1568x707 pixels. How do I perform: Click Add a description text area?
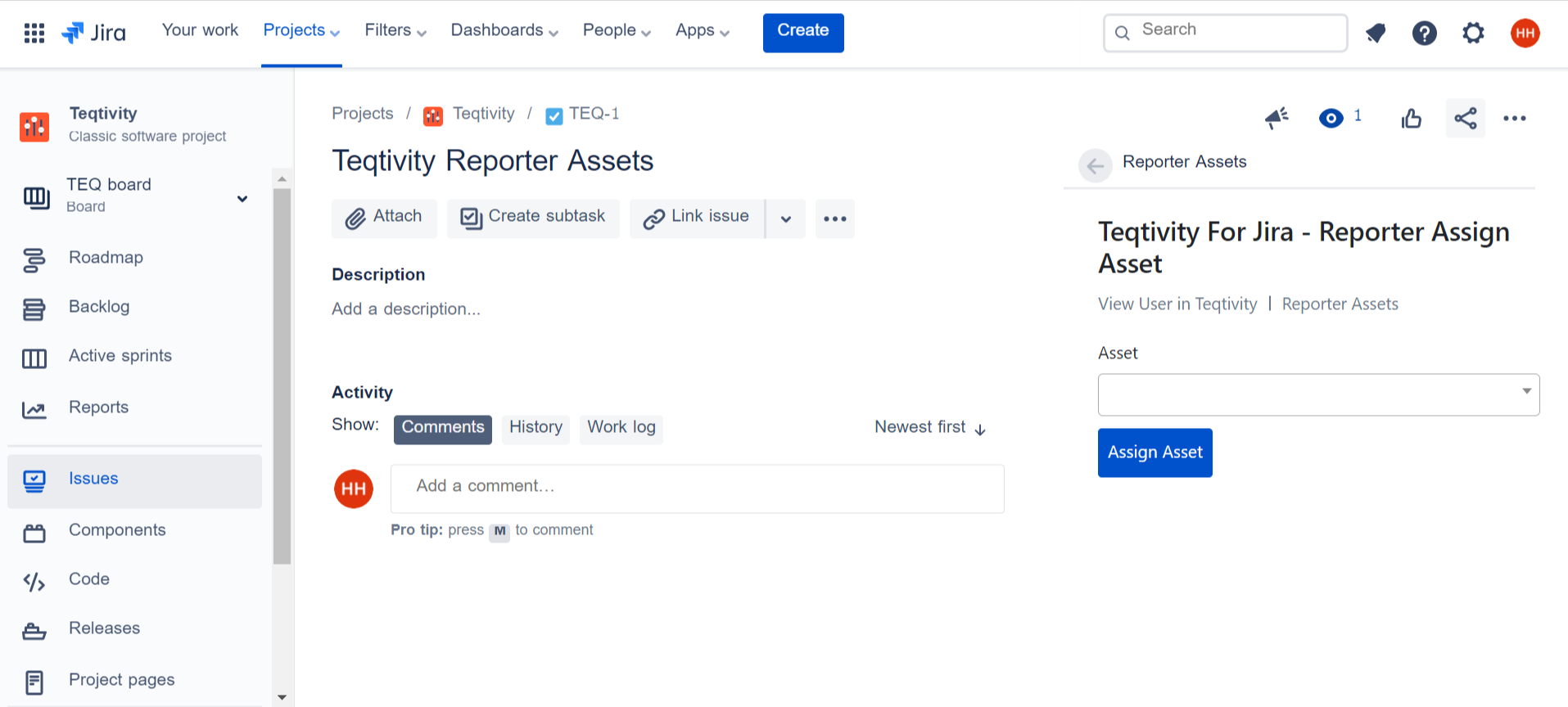pyautogui.click(x=406, y=309)
